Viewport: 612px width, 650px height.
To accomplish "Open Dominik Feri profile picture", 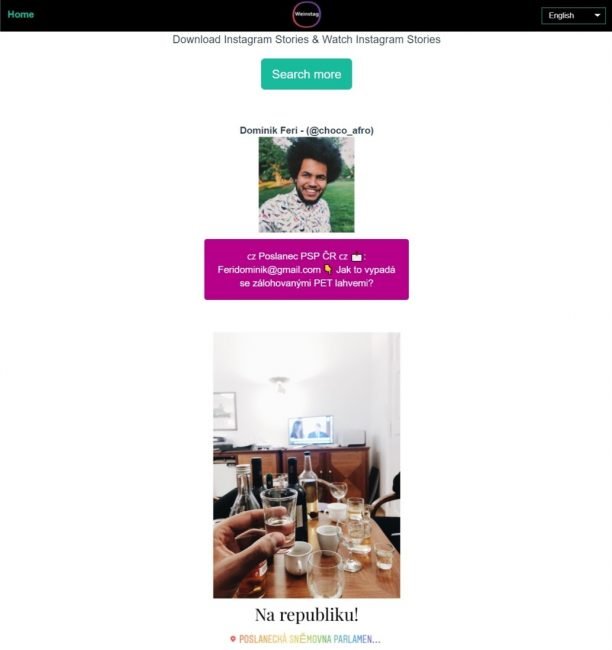I will point(306,185).
